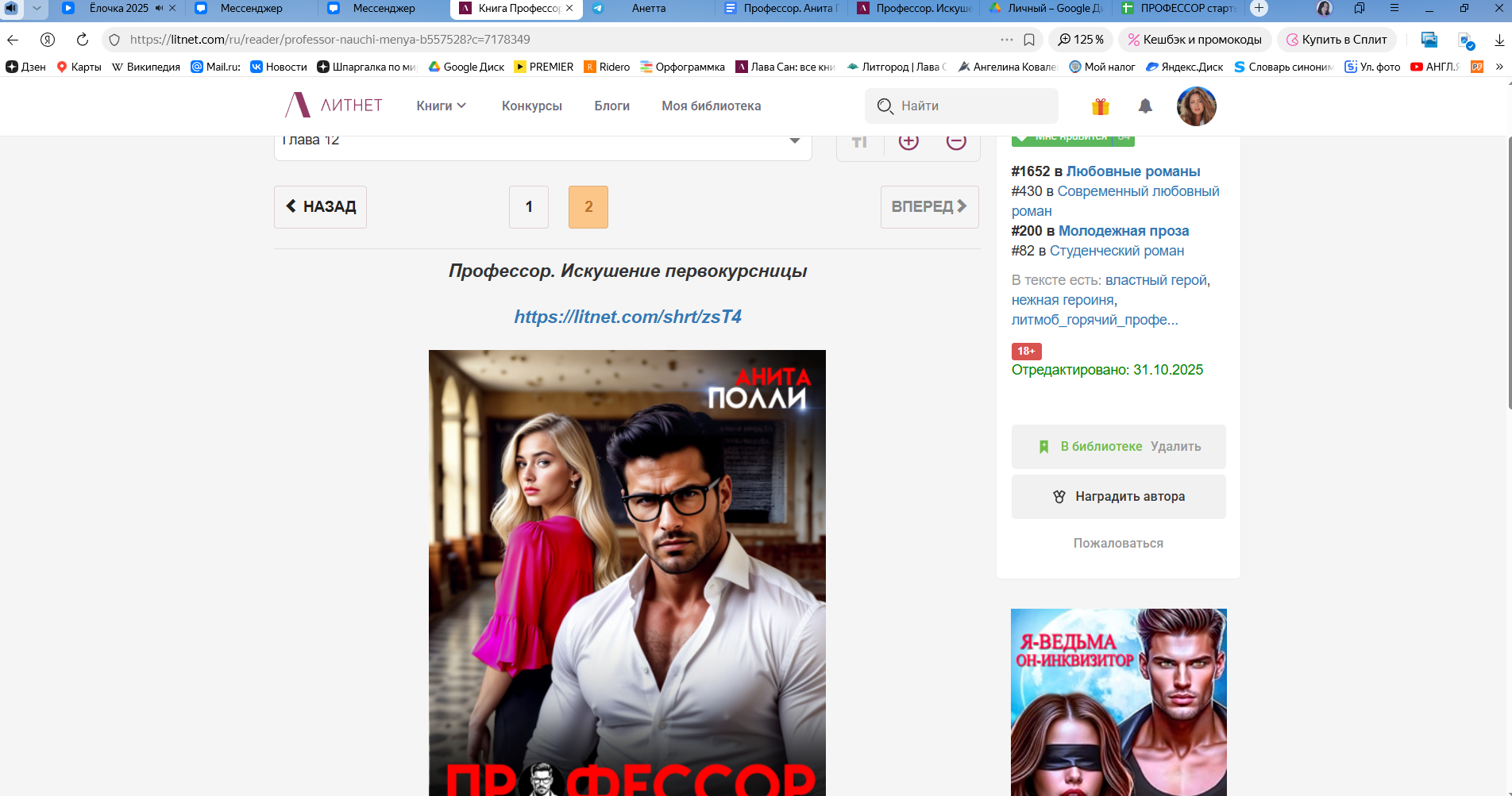Open the Карты bookmark
This screenshot has height=796, width=1512.
coord(79,67)
